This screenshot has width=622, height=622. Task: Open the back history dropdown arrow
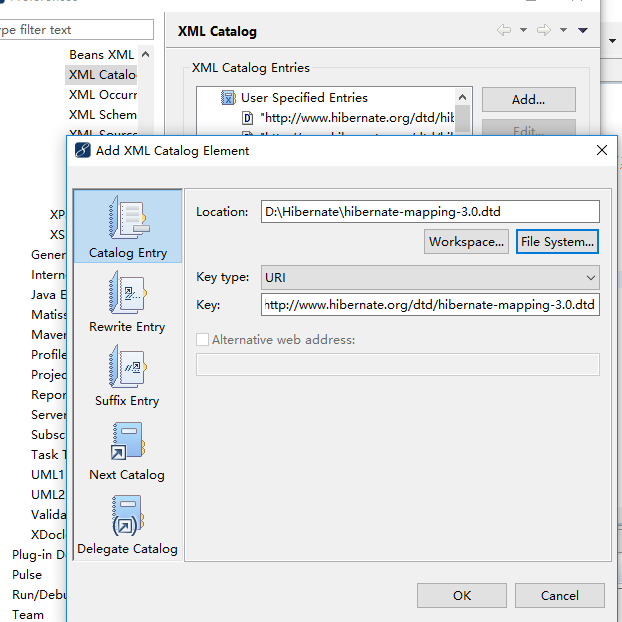[x=523, y=30]
